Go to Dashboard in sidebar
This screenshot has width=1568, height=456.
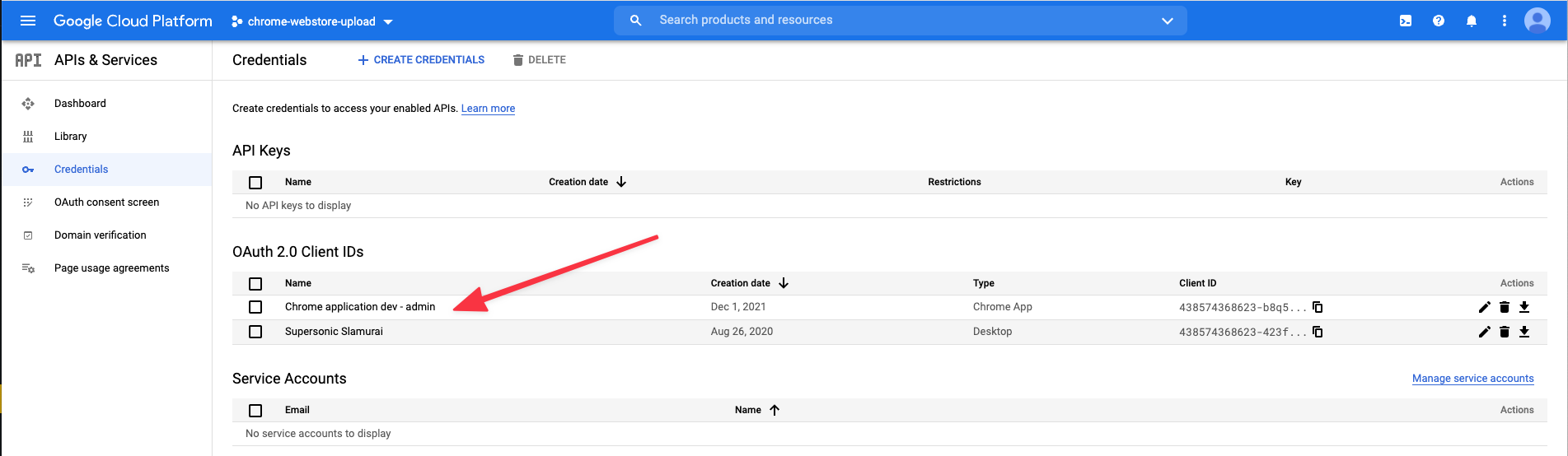click(80, 104)
